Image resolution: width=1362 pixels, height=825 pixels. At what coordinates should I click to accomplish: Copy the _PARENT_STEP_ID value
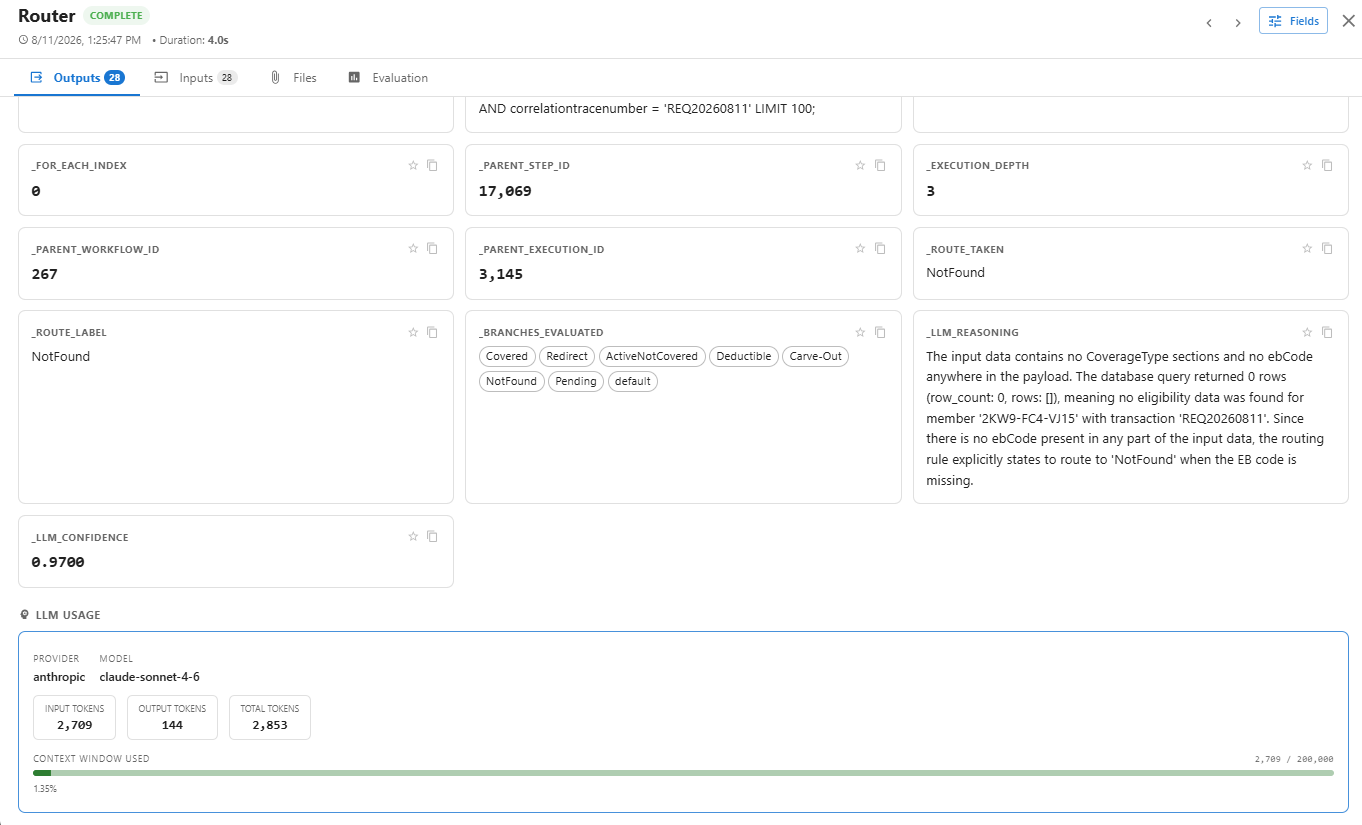[x=880, y=165]
